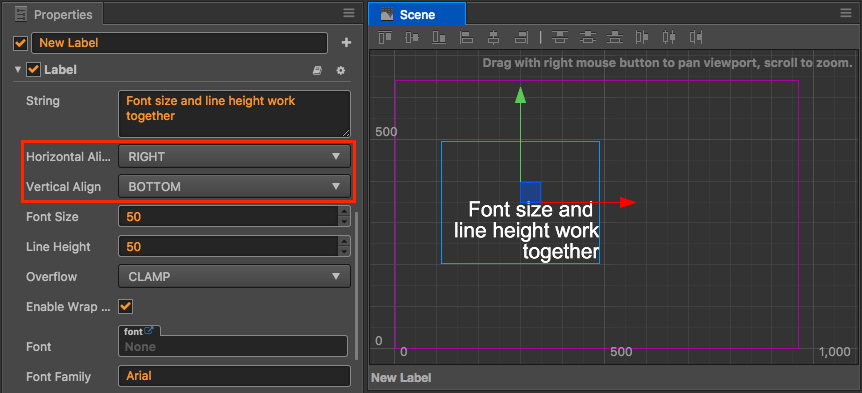The height and width of the screenshot is (393, 862).
Task: Add a component with the plus icon
Action: [x=346, y=42]
